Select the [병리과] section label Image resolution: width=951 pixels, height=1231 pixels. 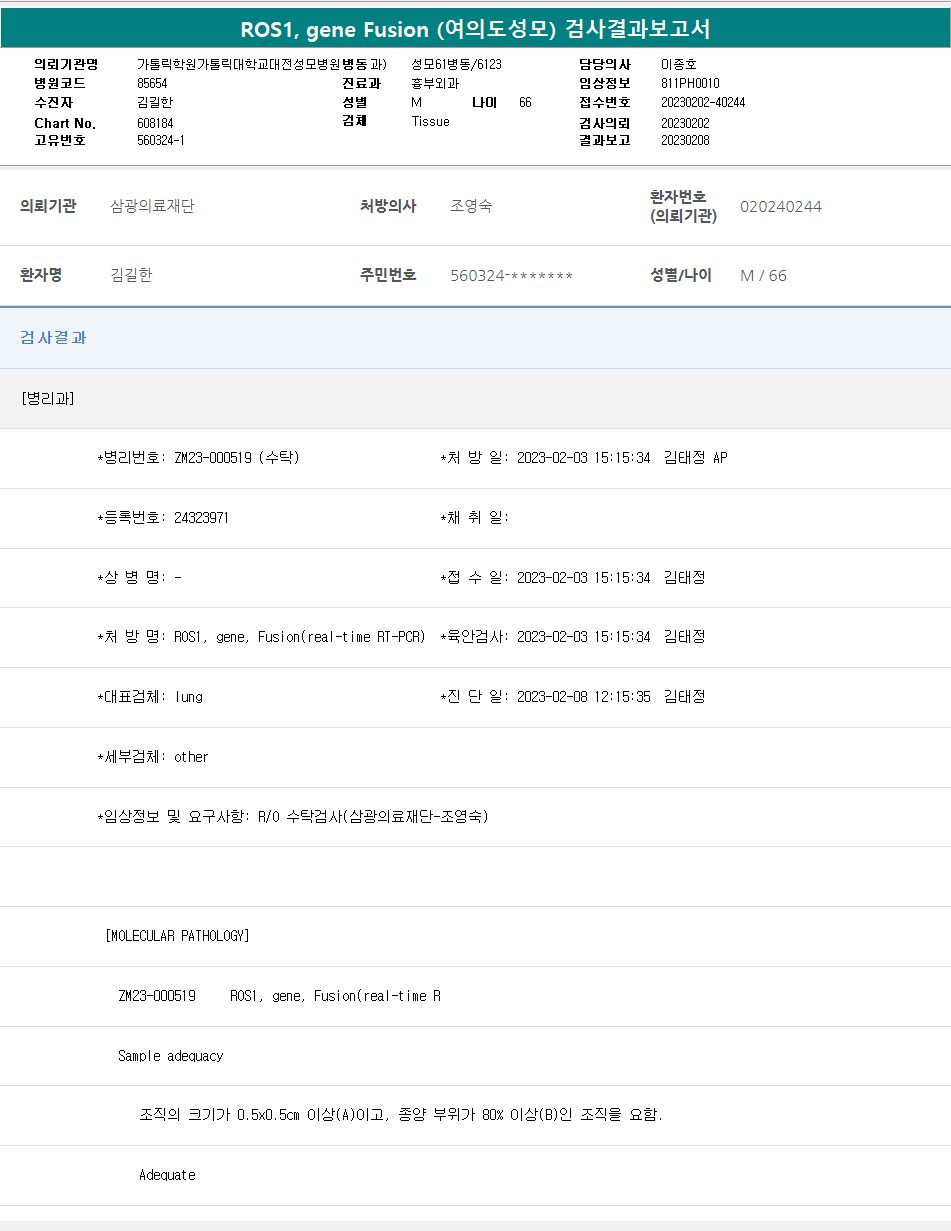pyautogui.click(x=47, y=398)
